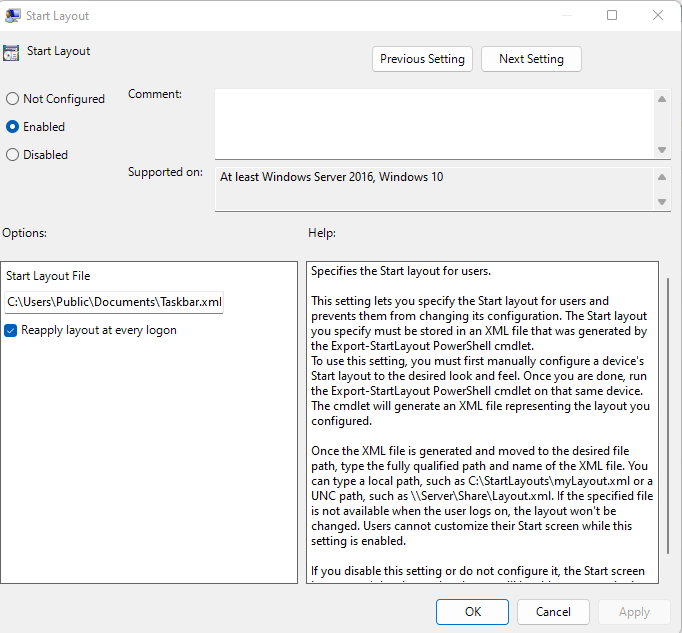Select the Not Configured radio button
682x633 pixels.
point(13,99)
